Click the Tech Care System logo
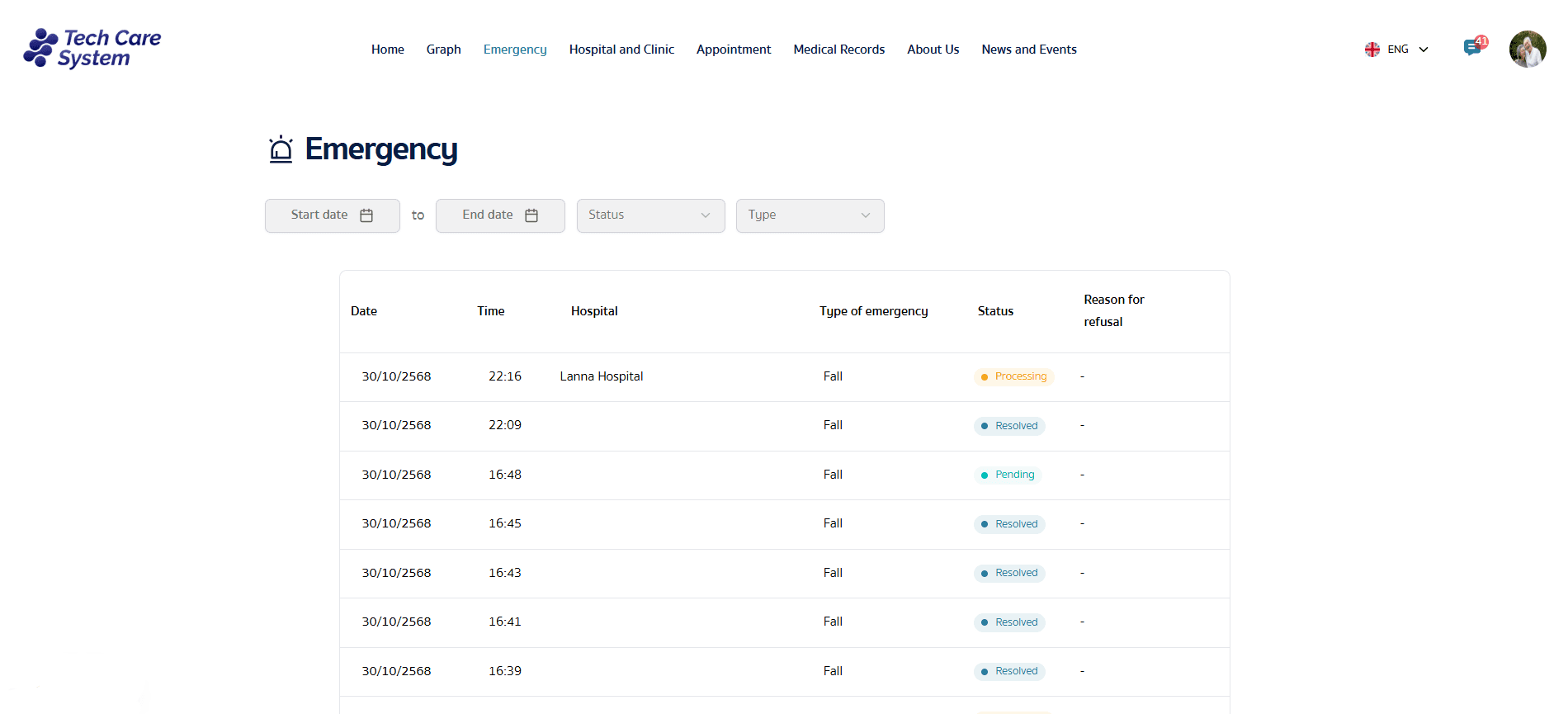Viewport: 1568px width, 714px height. coord(92,48)
